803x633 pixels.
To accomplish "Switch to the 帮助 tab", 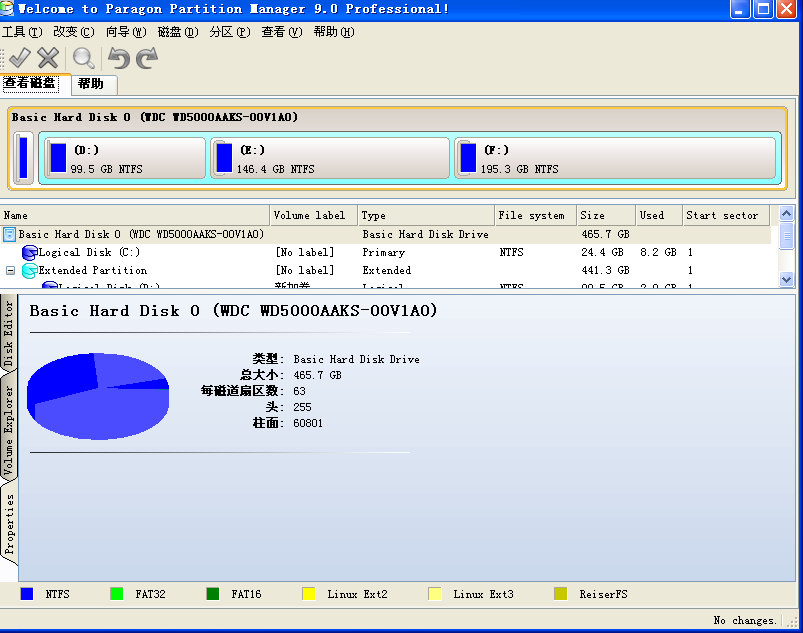I will (91, 84).
